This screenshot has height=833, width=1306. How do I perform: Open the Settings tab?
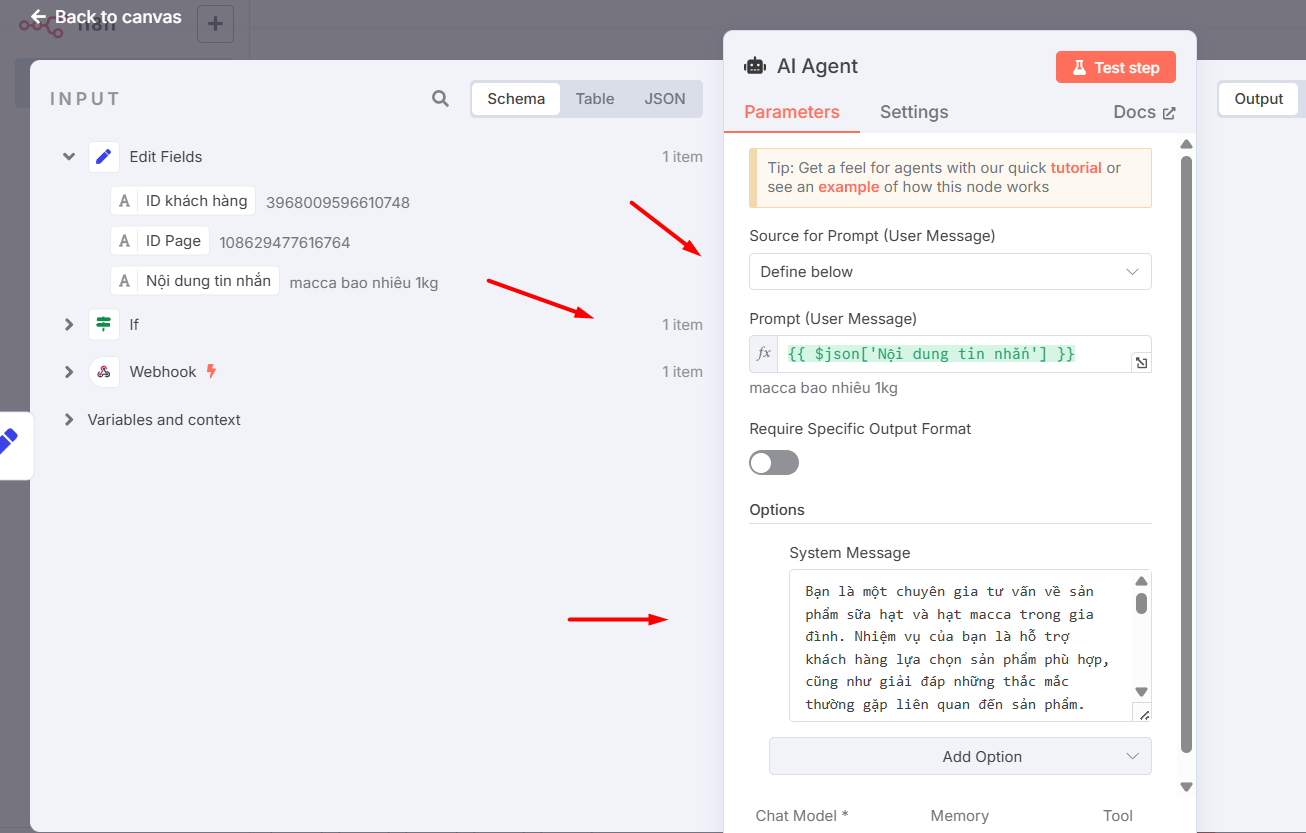point(914,112)
